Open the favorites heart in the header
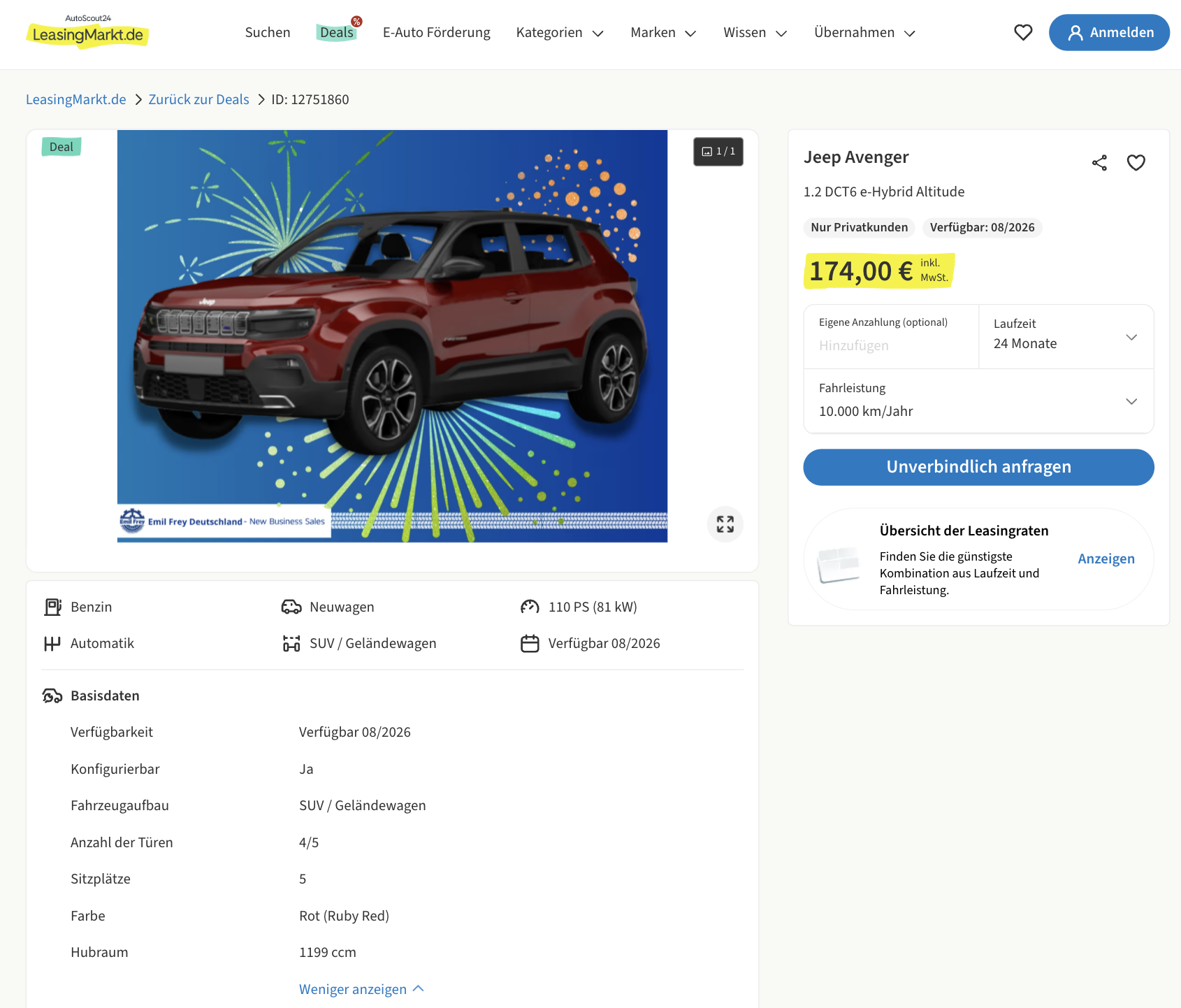Image resolution: width=1181 pixels, height=1008 pixels. pyautogui.click(x=1022, y=33)
